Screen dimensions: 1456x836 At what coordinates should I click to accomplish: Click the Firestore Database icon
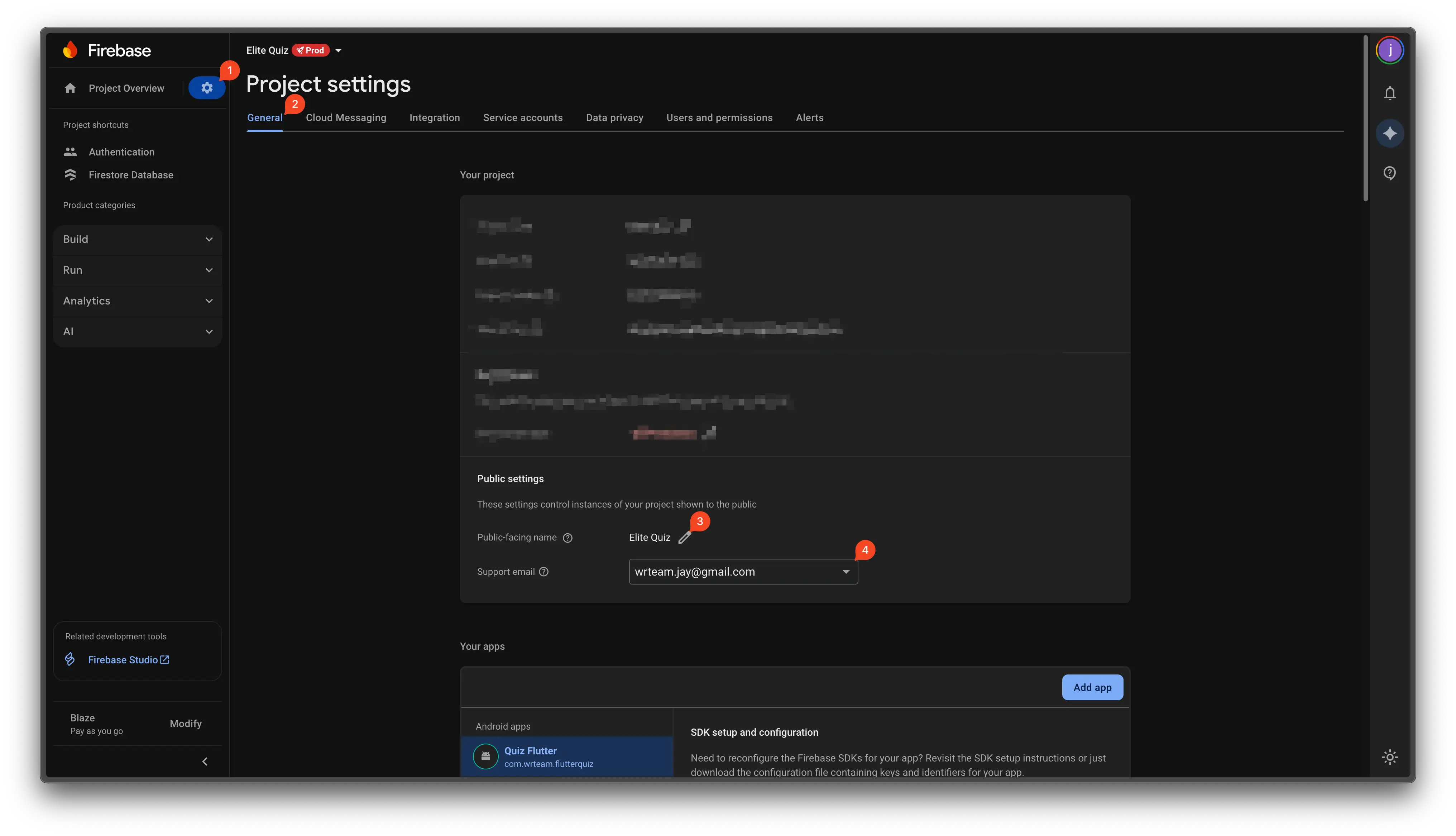coord(70,174)
